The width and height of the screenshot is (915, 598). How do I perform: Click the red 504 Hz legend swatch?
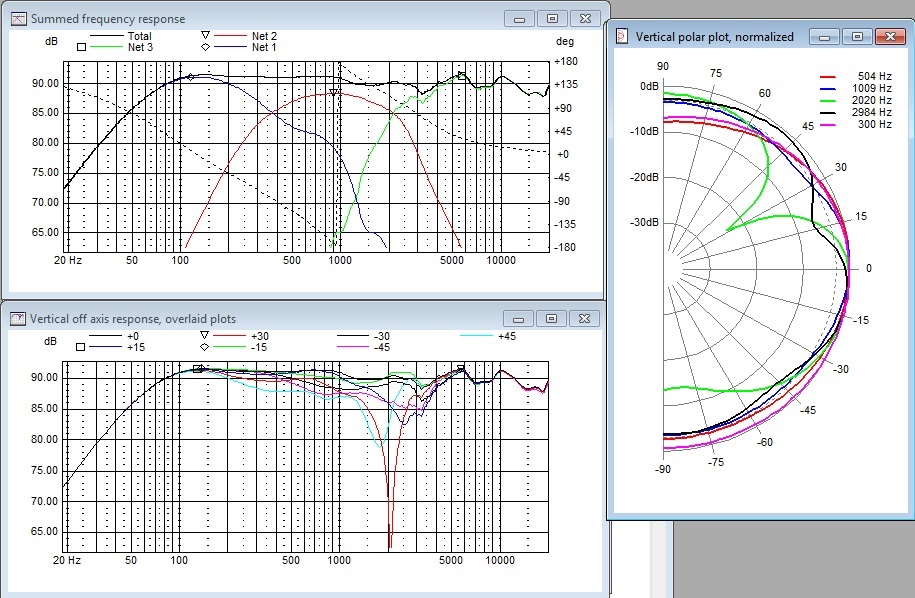point(827,76)
